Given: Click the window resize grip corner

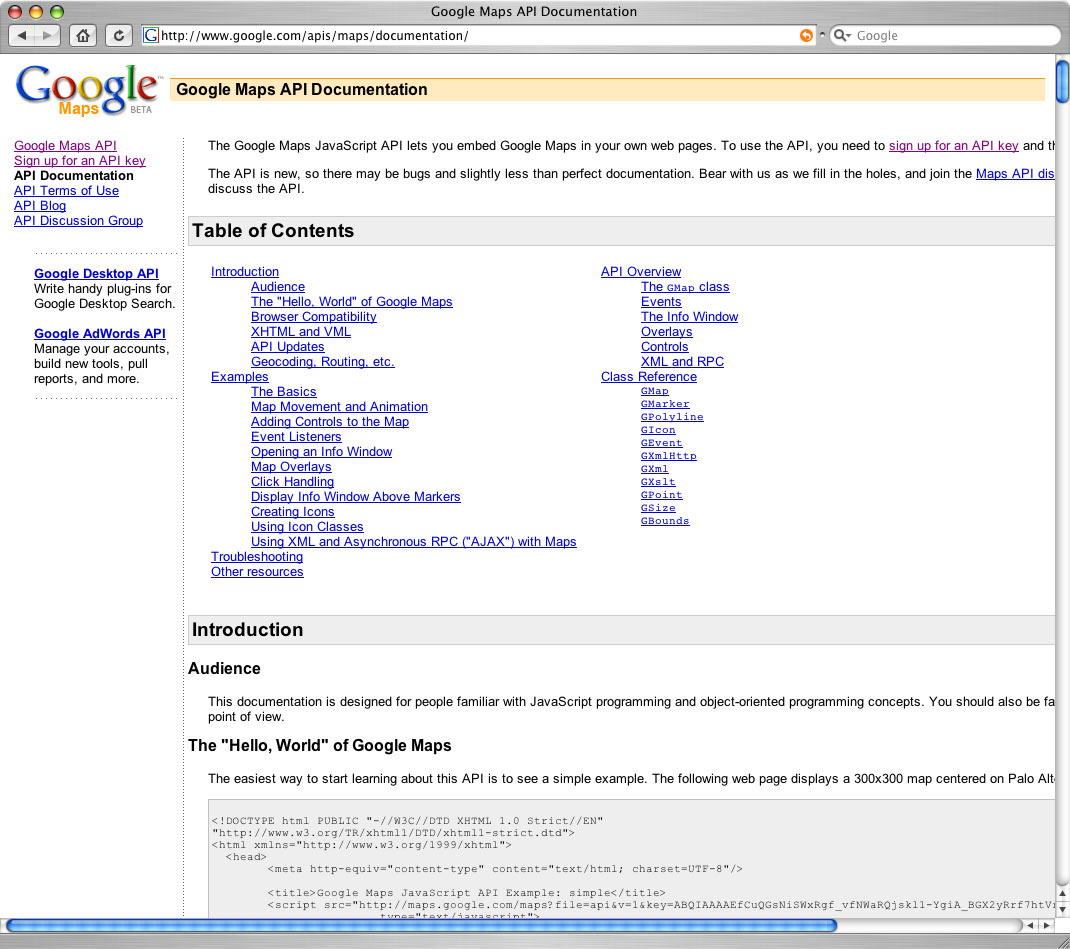Looking at the screenshot, I should 1062,941.
